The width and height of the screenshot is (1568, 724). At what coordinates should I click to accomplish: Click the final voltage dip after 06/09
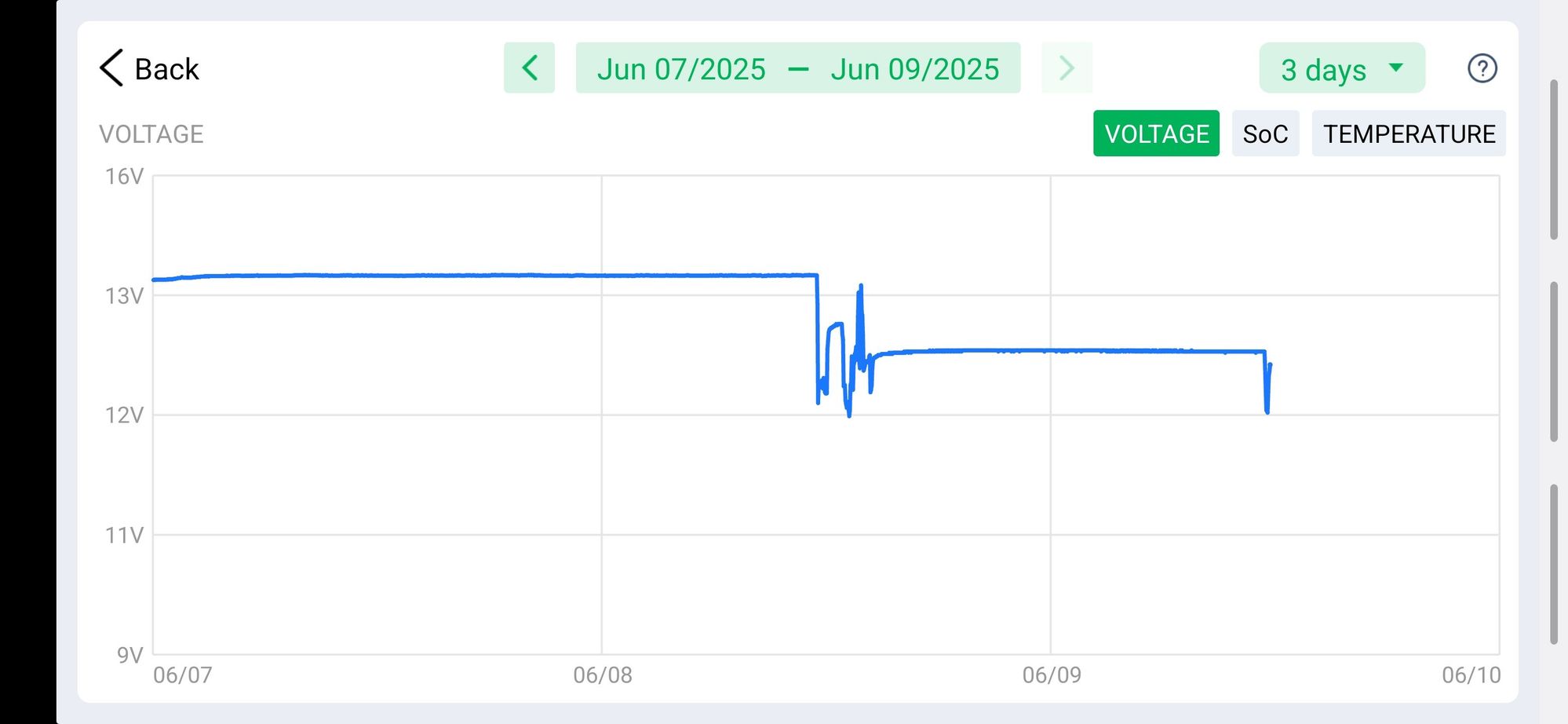pos(1267,408)
